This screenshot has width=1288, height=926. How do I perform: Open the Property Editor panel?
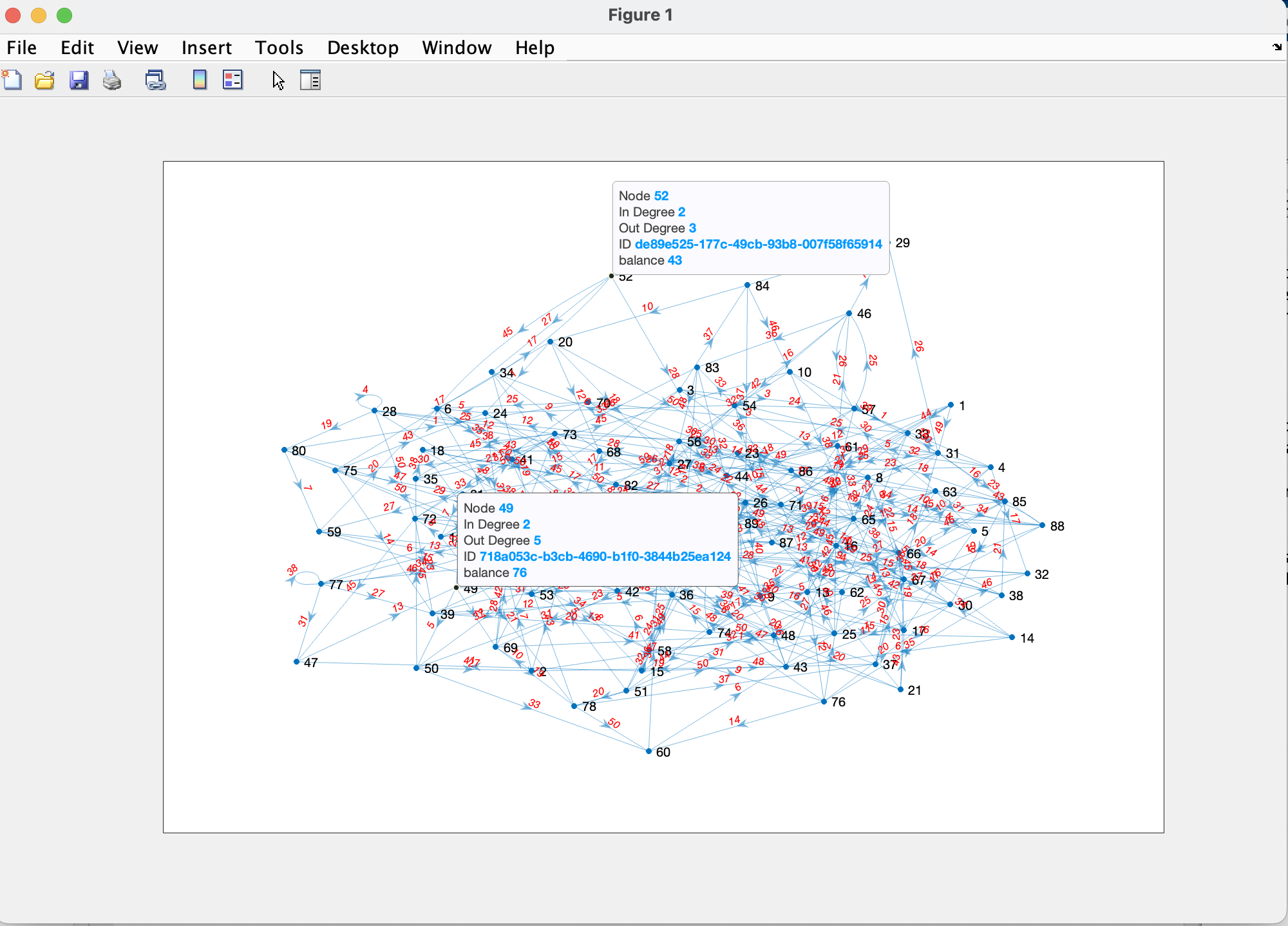point(310,80)
